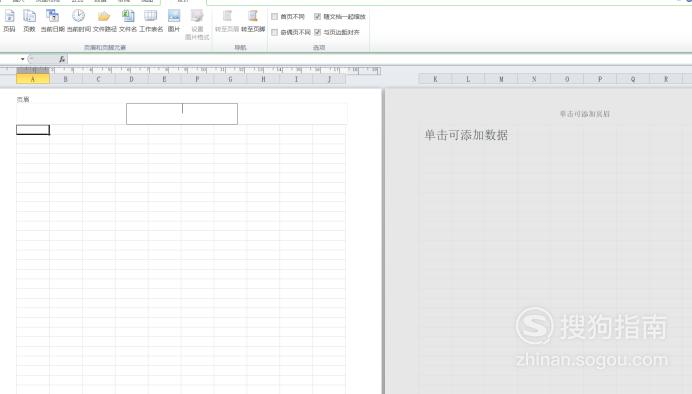Enable Different Odd & Even Pages (奇偶页不同)
The image size is (692, 394).
click(x=291, y=32)
